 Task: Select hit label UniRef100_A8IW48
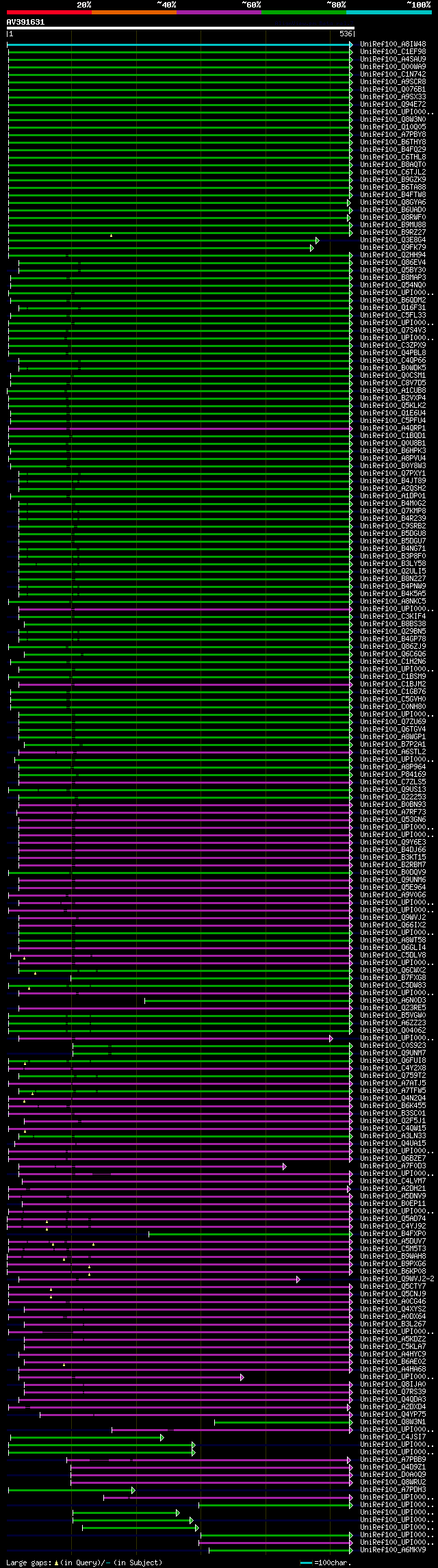tap(393, 44)
